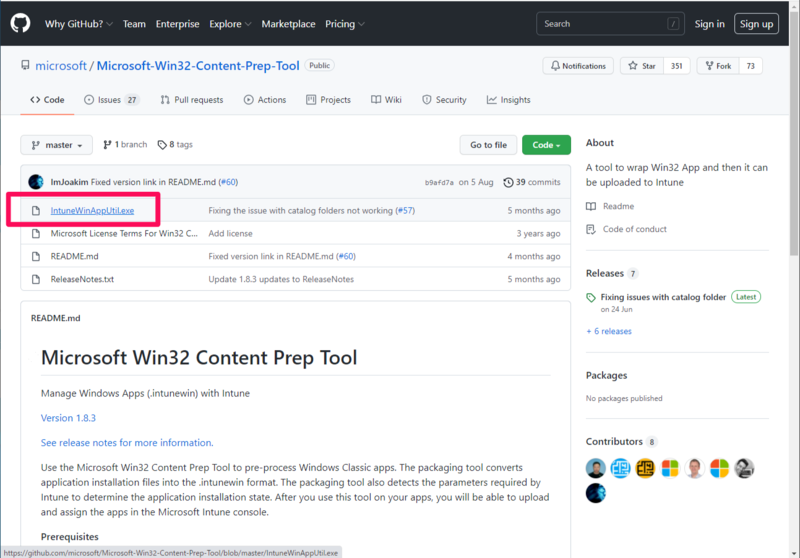
Task: Open the GitHub home logo
Action: pyautogui.click(x=20, y=23)
